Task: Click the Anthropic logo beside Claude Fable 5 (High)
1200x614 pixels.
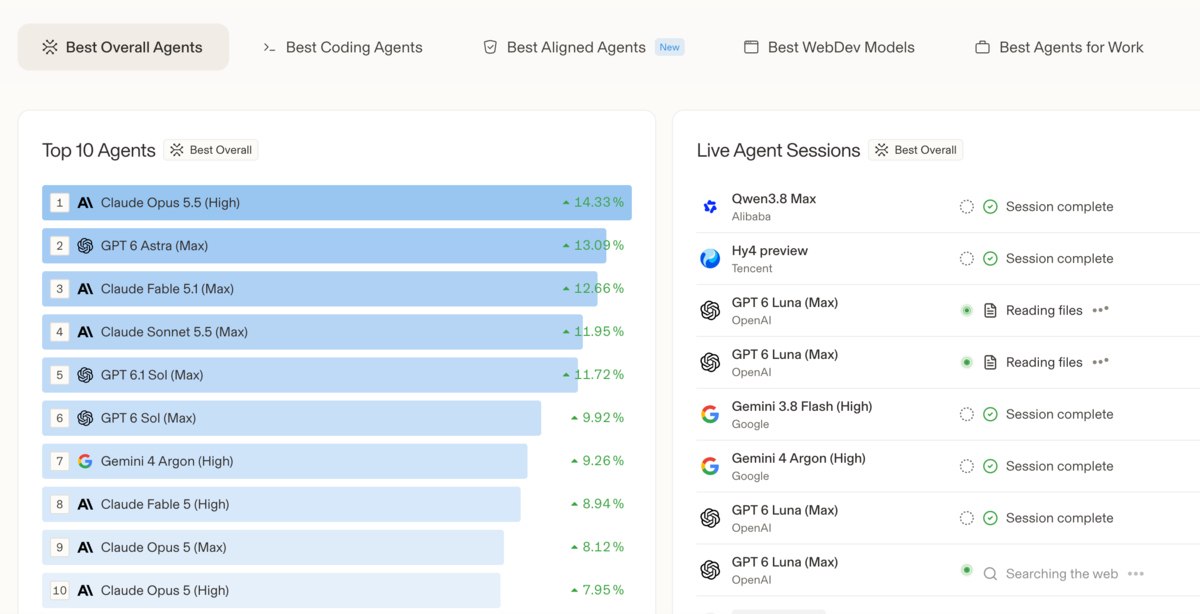Action: [85, 504]
